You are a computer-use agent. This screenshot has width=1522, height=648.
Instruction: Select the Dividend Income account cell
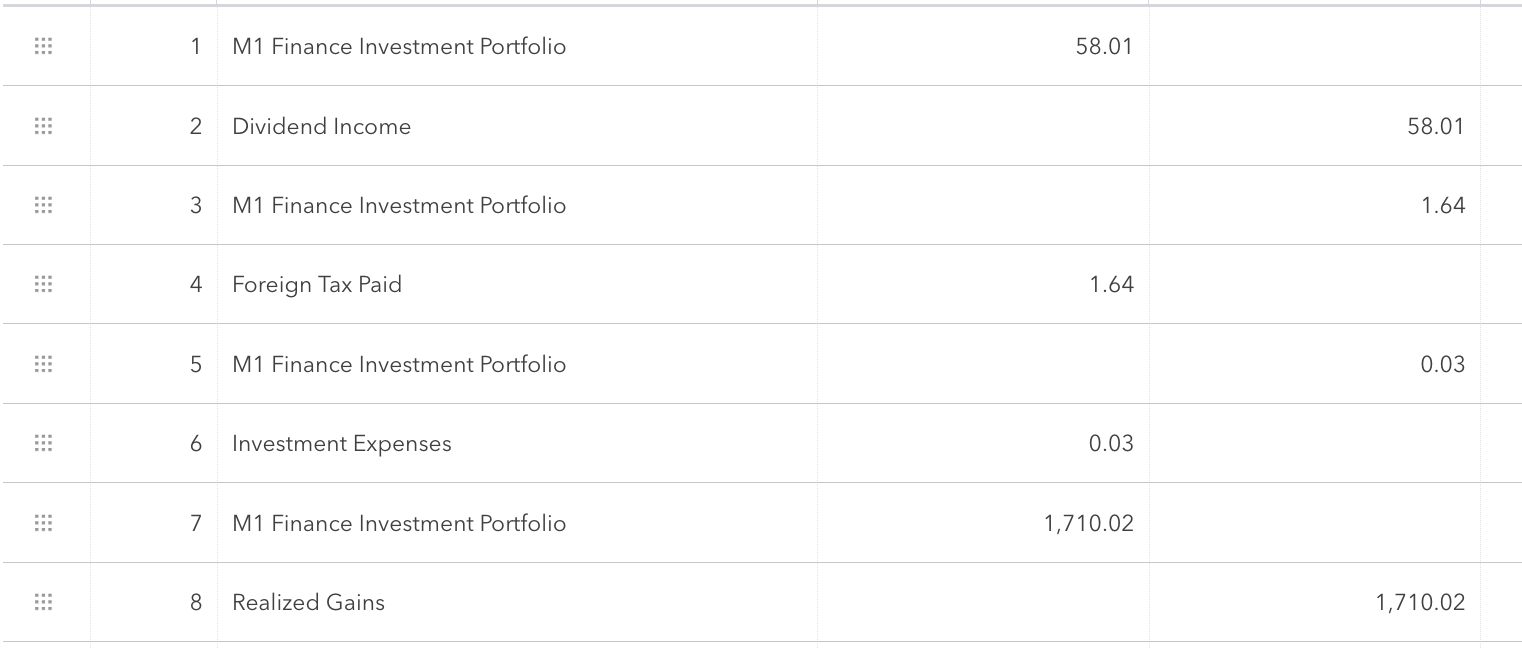321,126
